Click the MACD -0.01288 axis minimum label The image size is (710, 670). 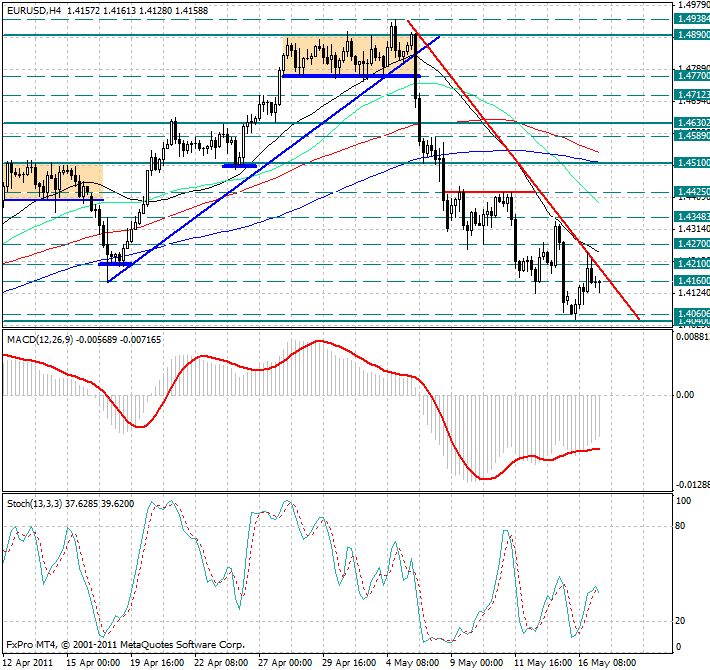pyautogui.click(x=693, y=485)
